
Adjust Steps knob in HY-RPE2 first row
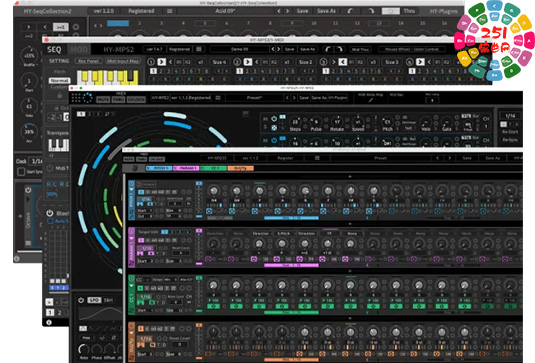295,122
